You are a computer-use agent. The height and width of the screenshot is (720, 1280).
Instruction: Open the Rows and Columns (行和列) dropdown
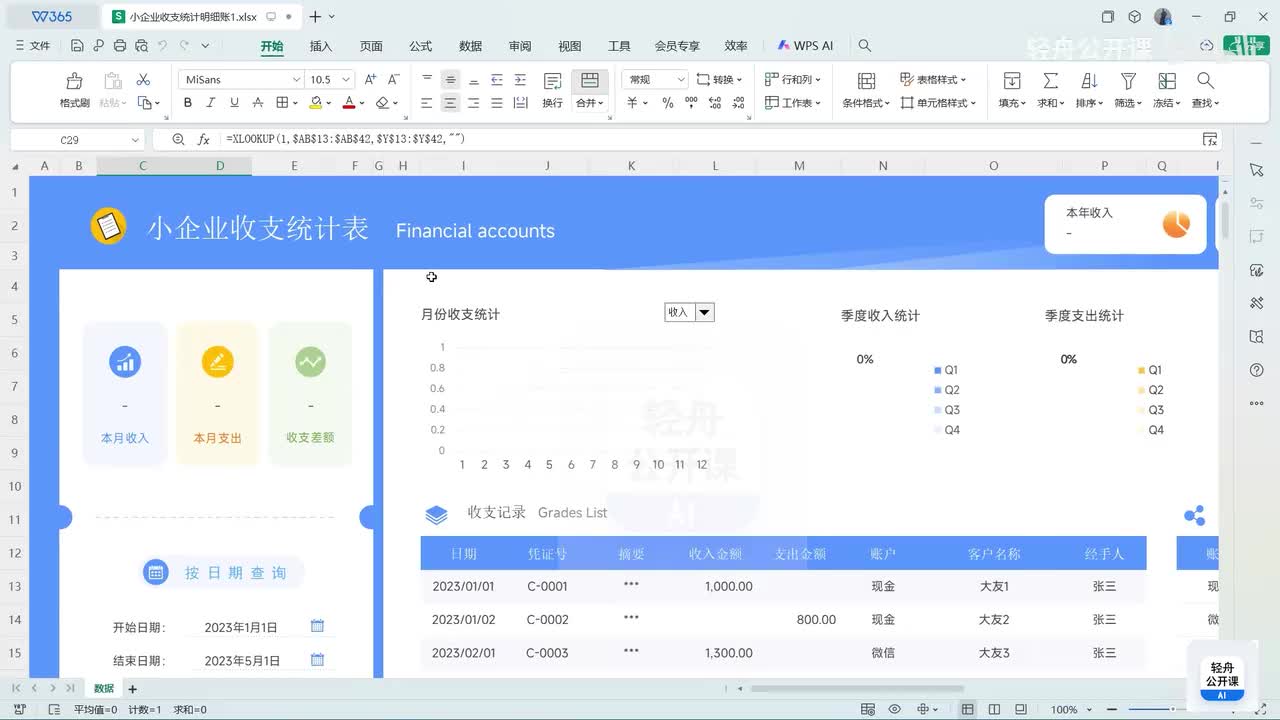click(793, 79)
